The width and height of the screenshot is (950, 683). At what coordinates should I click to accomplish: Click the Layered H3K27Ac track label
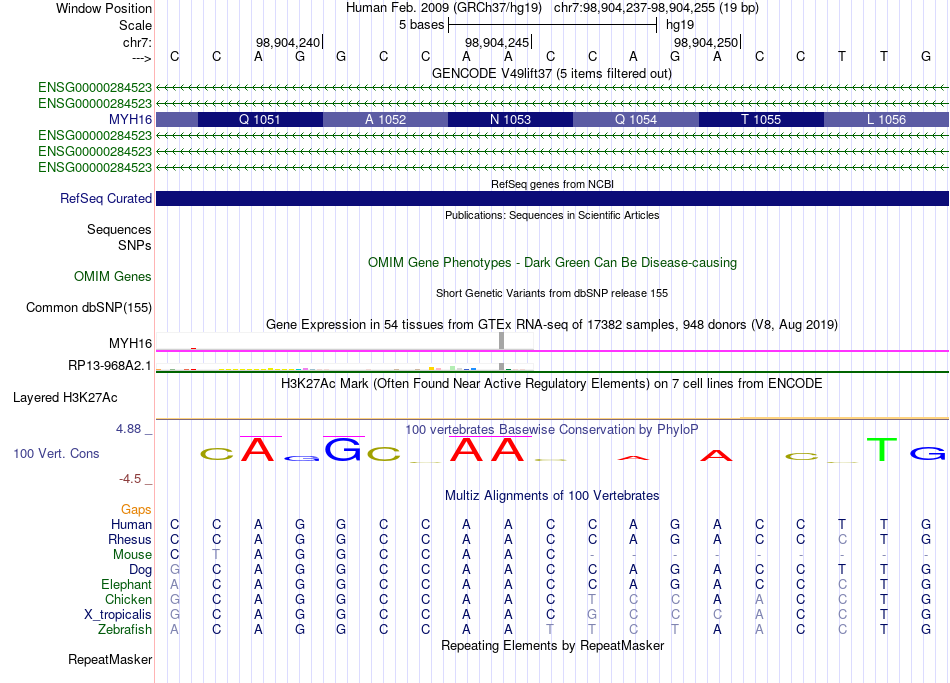65,398
